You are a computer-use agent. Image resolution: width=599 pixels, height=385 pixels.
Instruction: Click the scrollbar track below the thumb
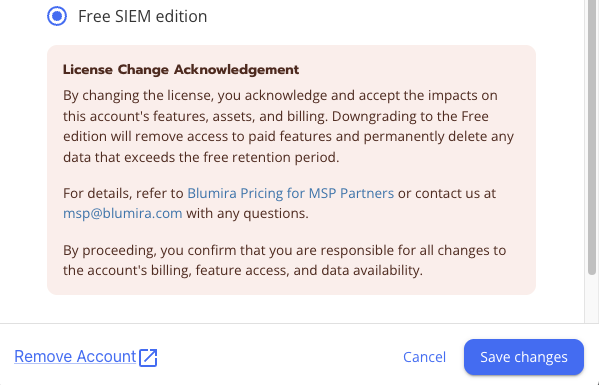pos(592,299)
